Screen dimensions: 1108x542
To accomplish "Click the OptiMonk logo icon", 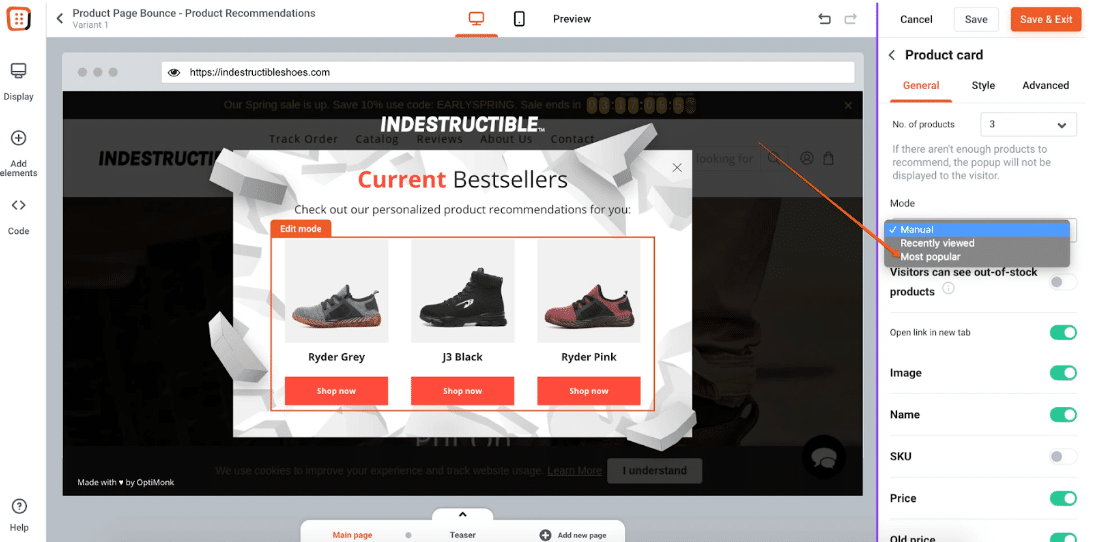I will coord(18,19).
